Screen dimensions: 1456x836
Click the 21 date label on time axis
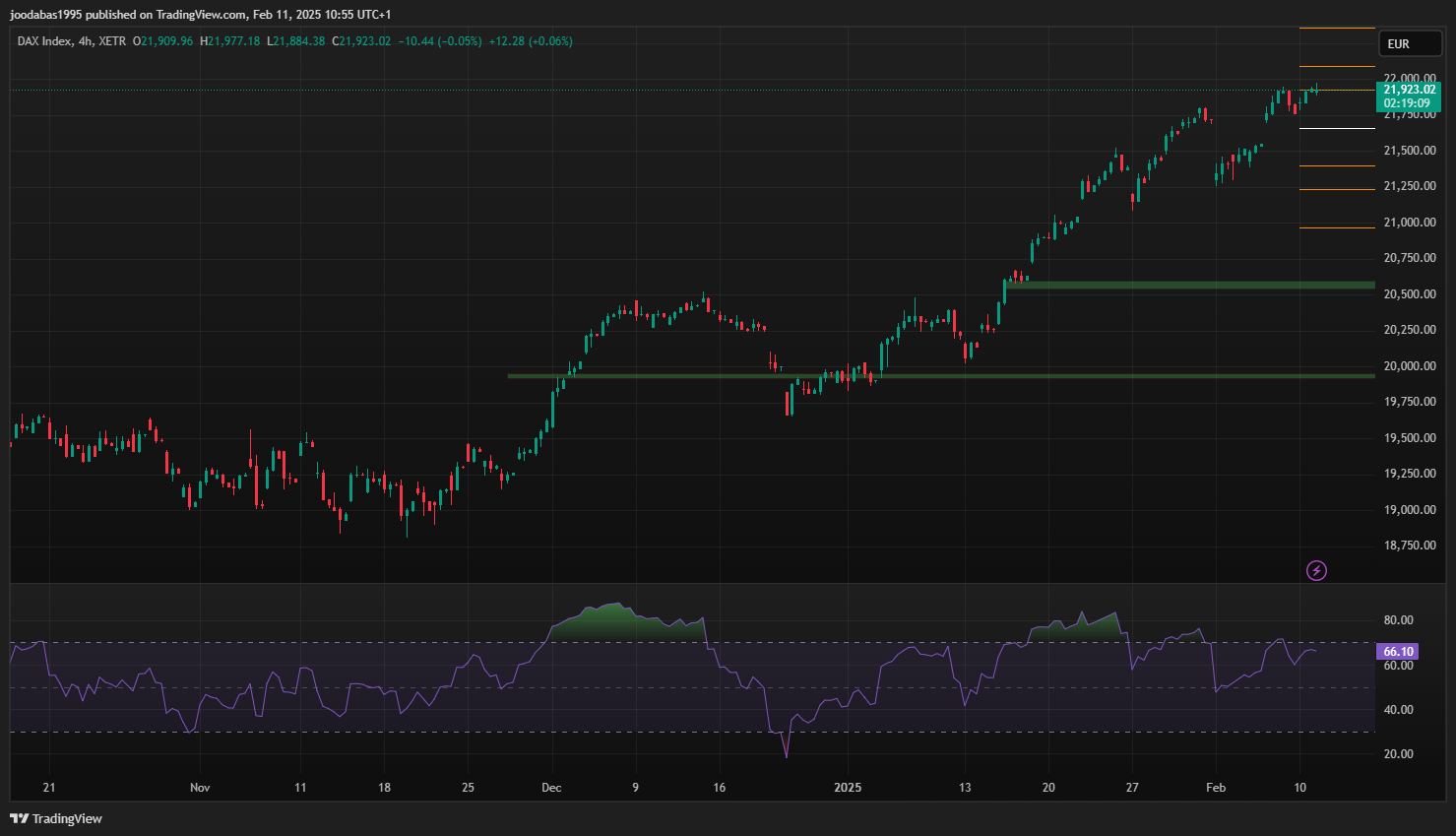(49, 788)
